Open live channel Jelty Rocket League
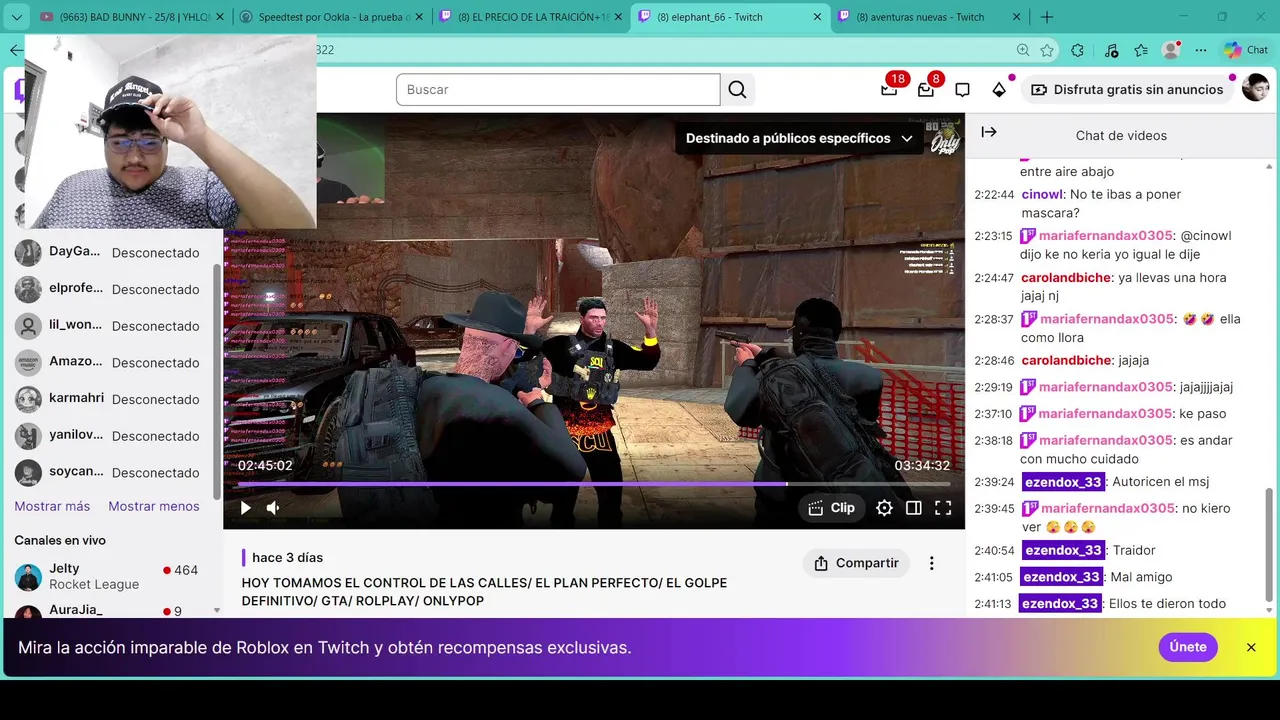Image resolution: width=1280 pixels, height=720 pixels. pos(107,577)
